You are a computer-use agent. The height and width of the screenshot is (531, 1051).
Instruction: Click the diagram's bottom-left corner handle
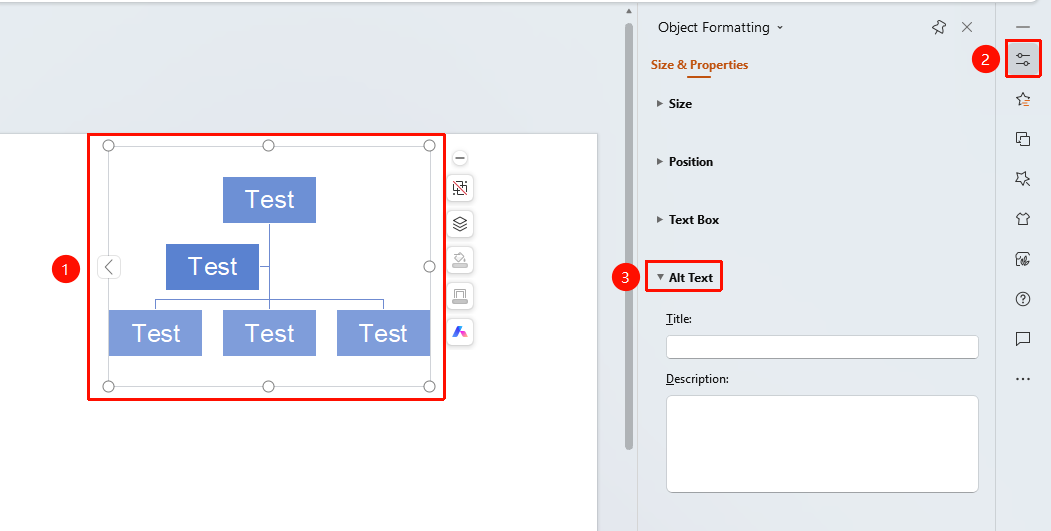(109, 386)
